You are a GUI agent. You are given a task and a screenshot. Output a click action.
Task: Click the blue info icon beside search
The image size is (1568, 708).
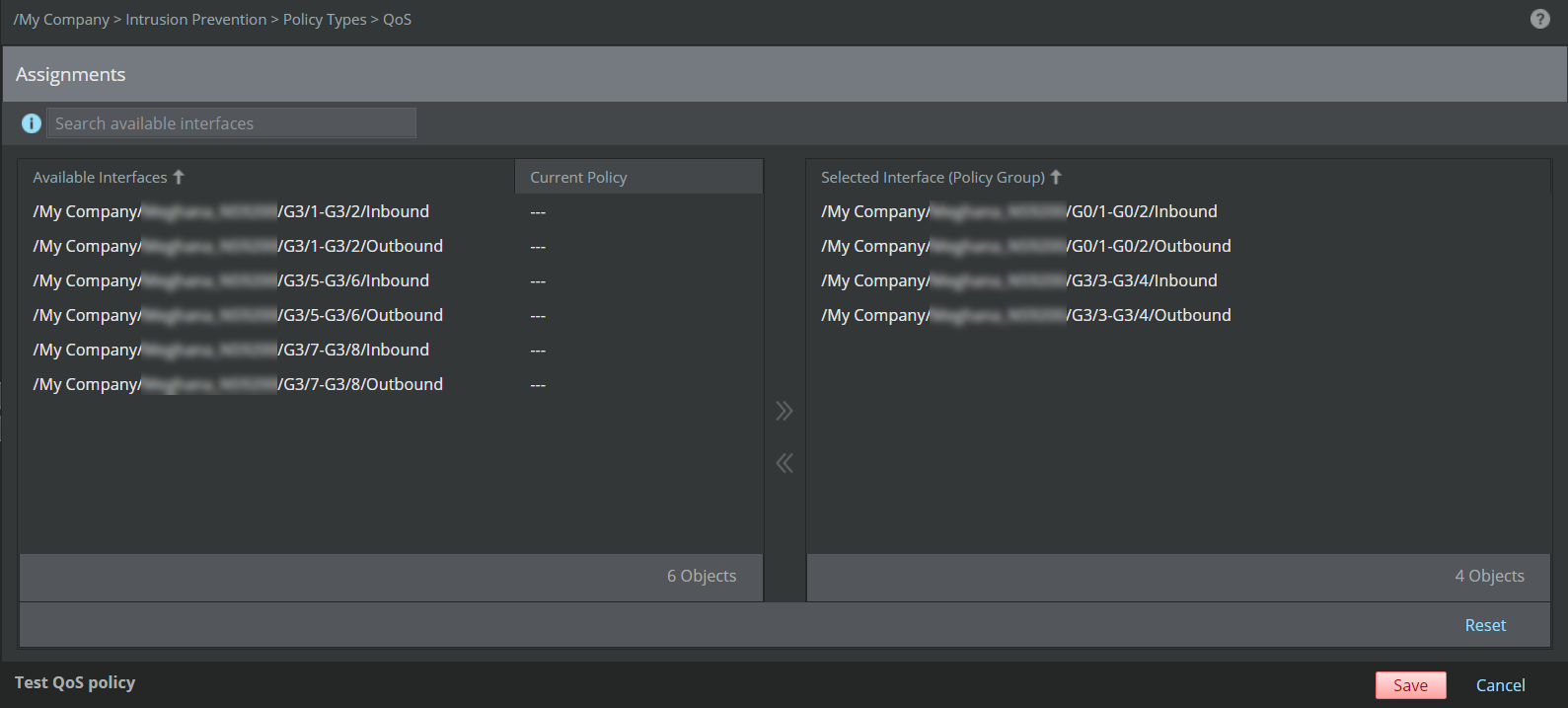(x=32, y=123)
